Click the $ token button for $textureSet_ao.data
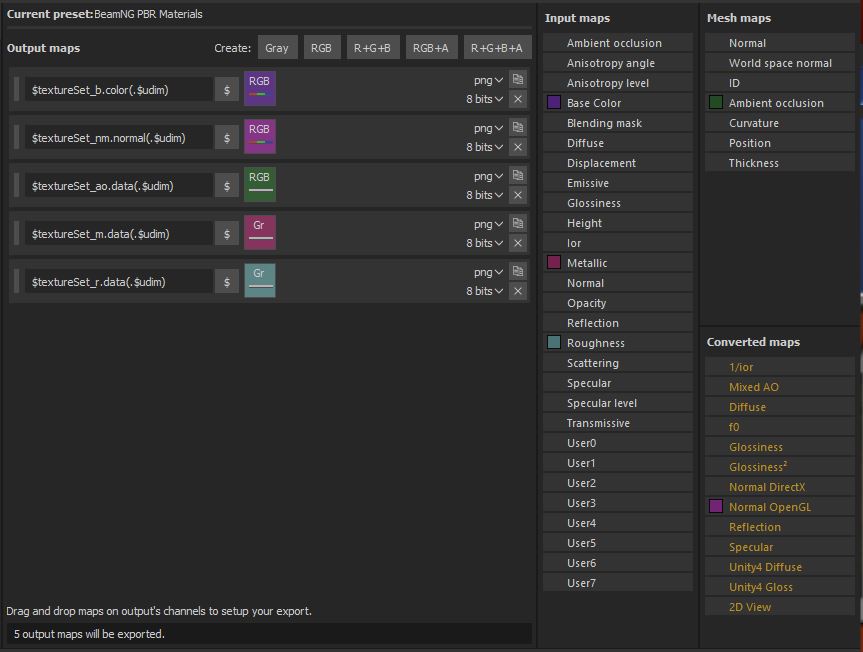Screen dimensions: 863x652 coord(227,186)
